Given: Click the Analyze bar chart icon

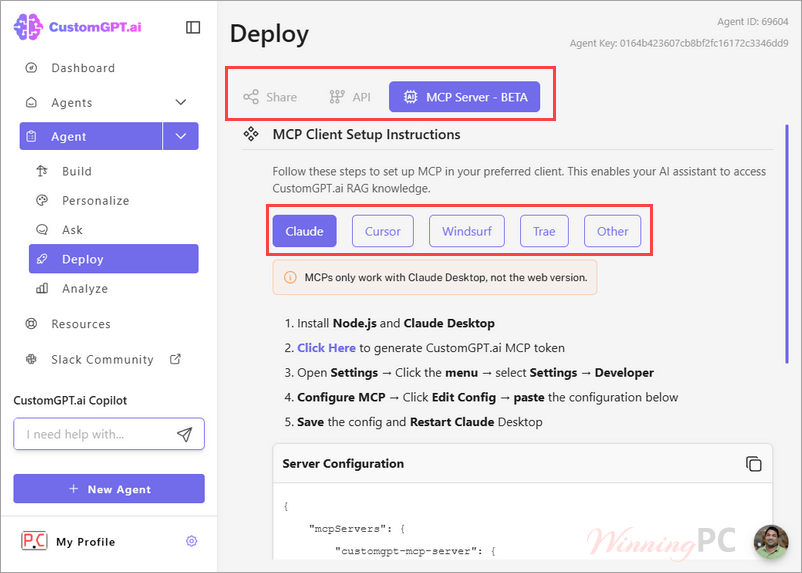Looking at the screenshot, I should pyautogui.click(x=42, y=288).
